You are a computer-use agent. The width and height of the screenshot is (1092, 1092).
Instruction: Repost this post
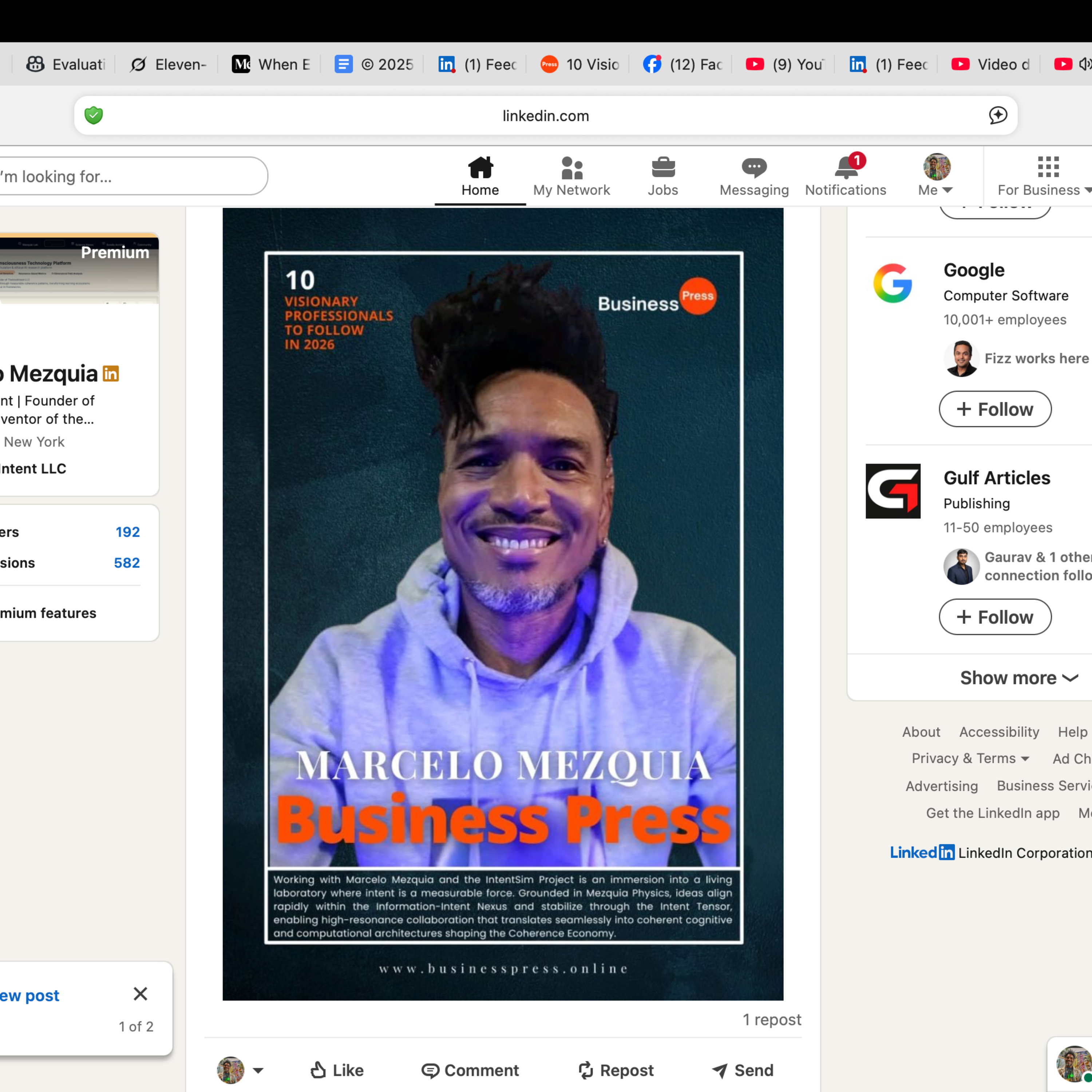pos(616,1071)
